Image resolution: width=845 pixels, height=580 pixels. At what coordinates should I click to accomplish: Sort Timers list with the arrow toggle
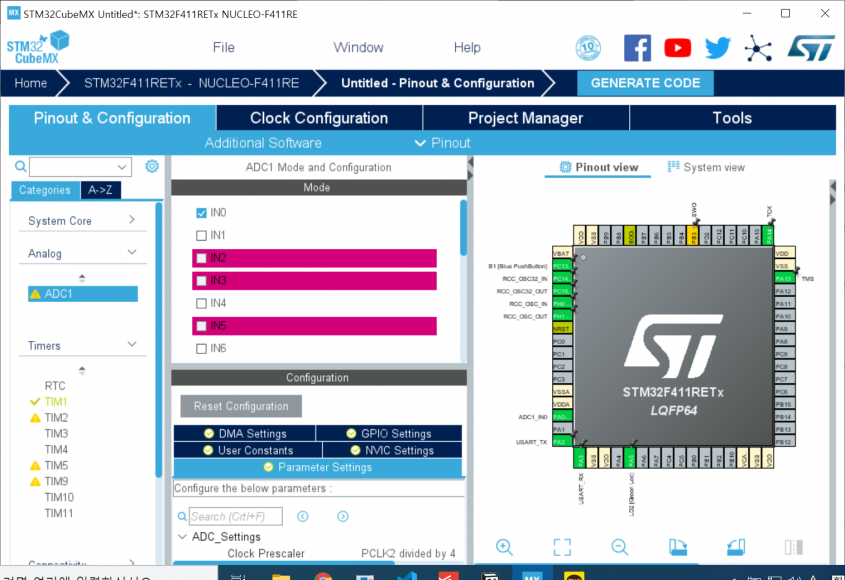tap(82, 370)
